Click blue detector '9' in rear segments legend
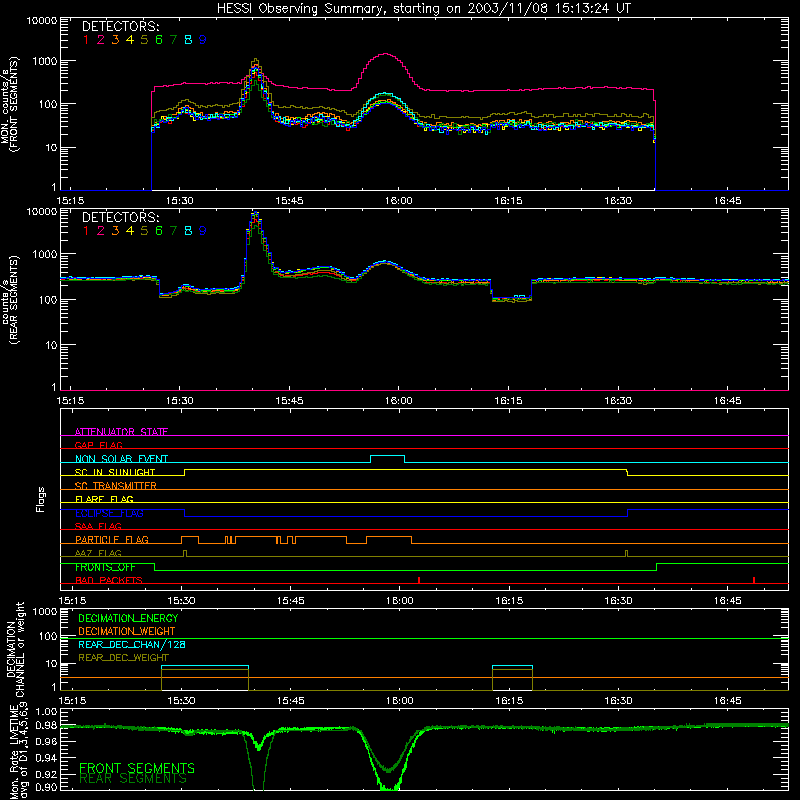Image resolution: width=800 pixels, height=800 pixels. tap(203, 231)
